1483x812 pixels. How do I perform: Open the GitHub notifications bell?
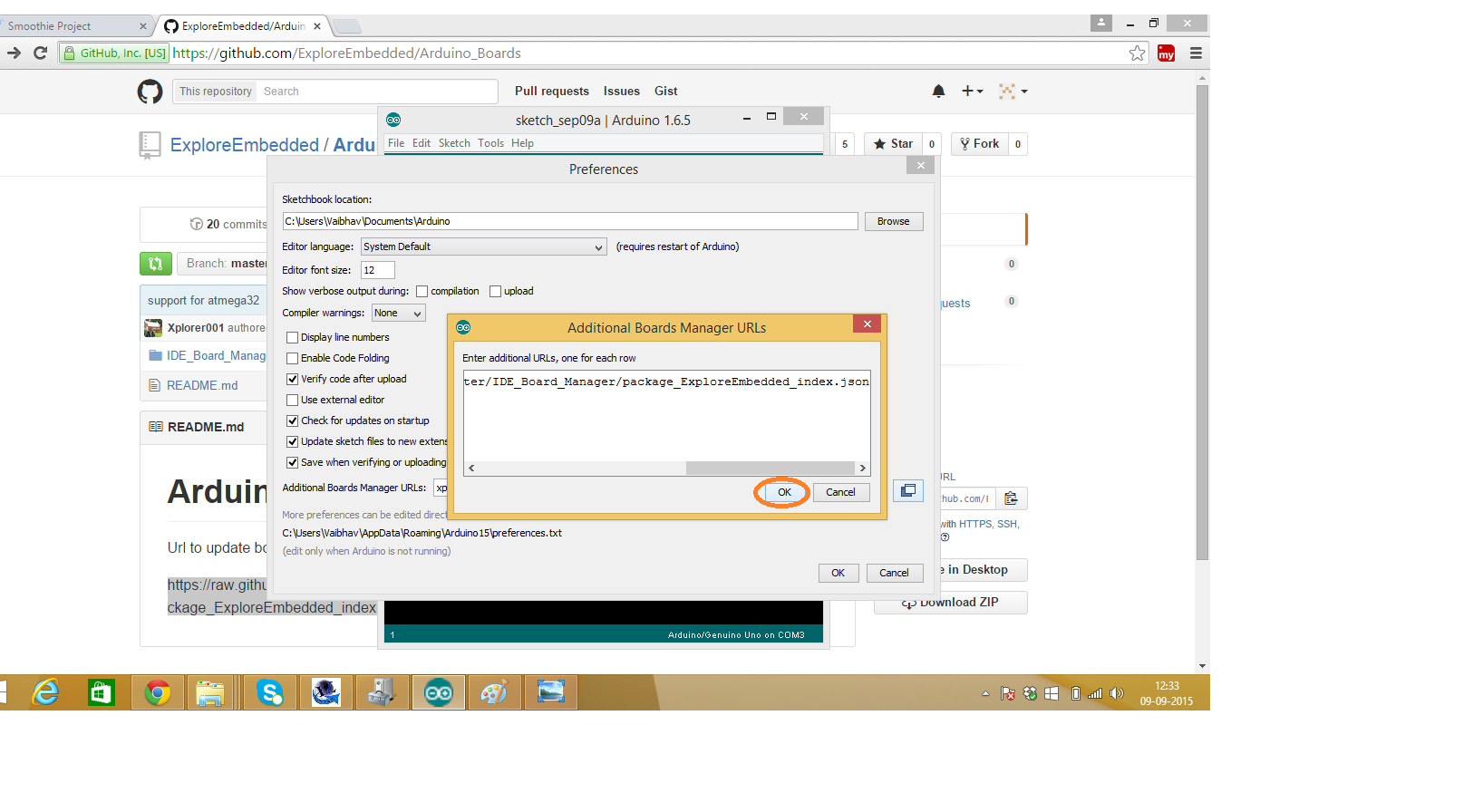tap(938, 91)
